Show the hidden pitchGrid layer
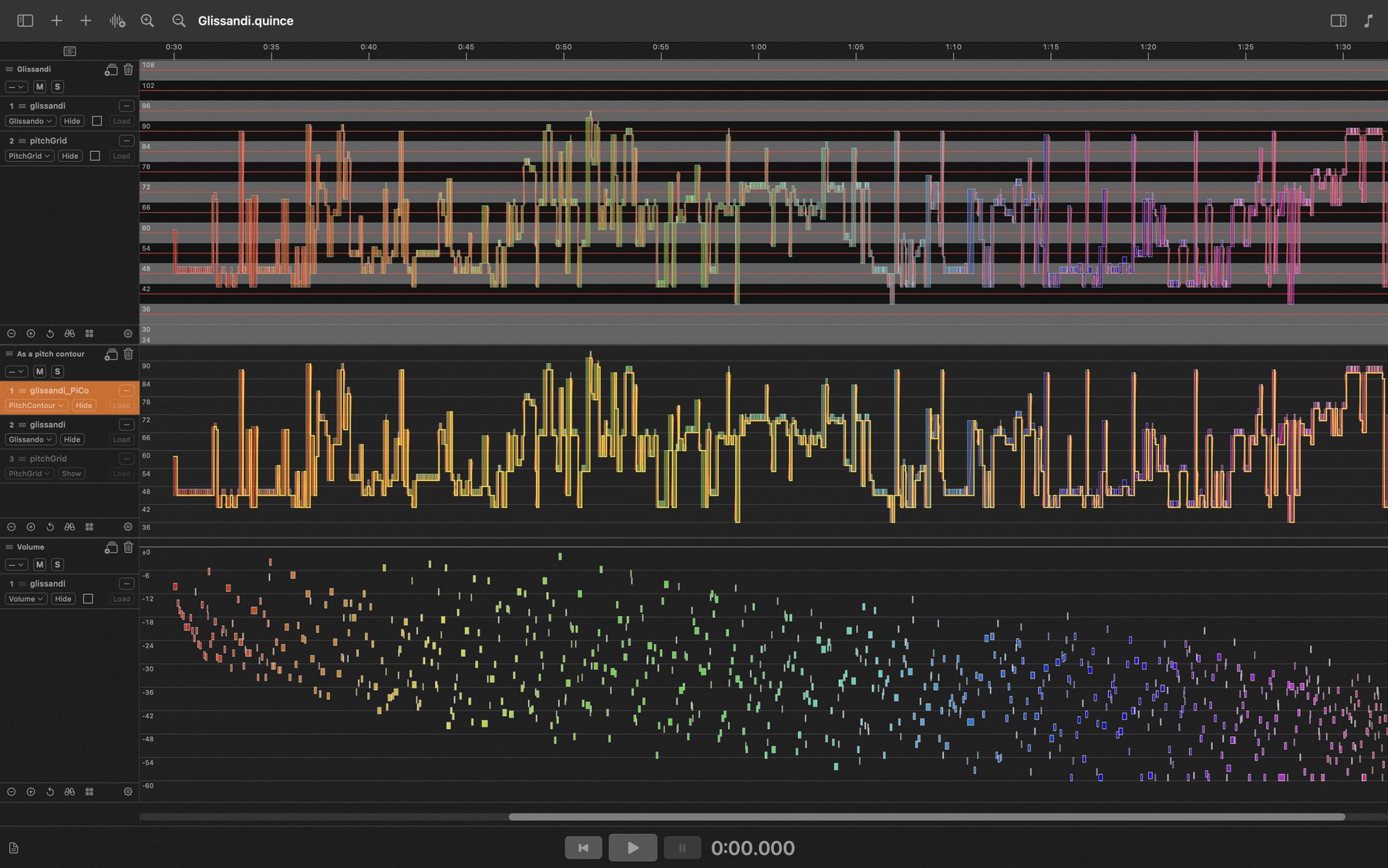 point(72,473)
